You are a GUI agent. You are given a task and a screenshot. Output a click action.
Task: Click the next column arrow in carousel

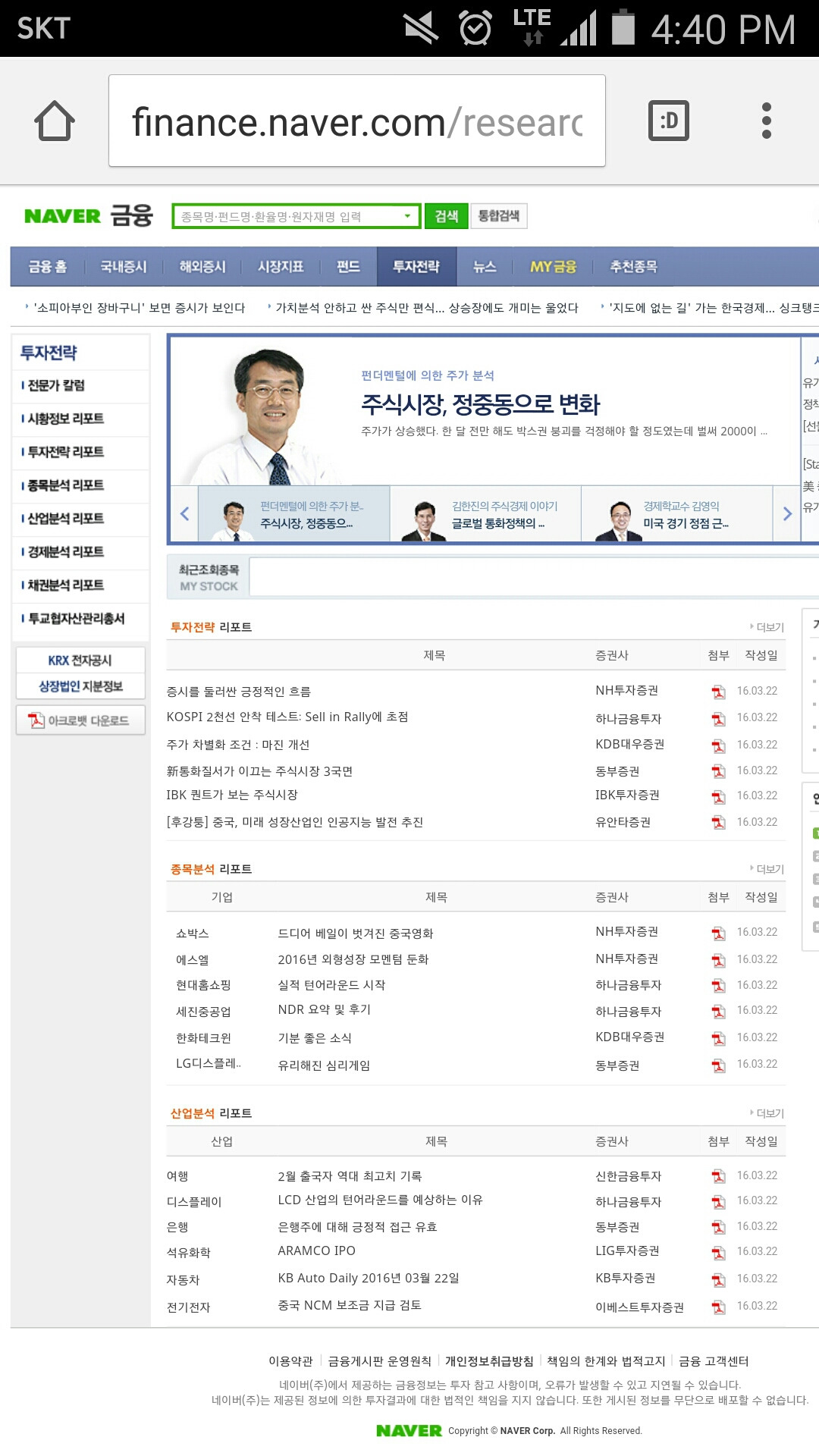(x=787, y=513)
